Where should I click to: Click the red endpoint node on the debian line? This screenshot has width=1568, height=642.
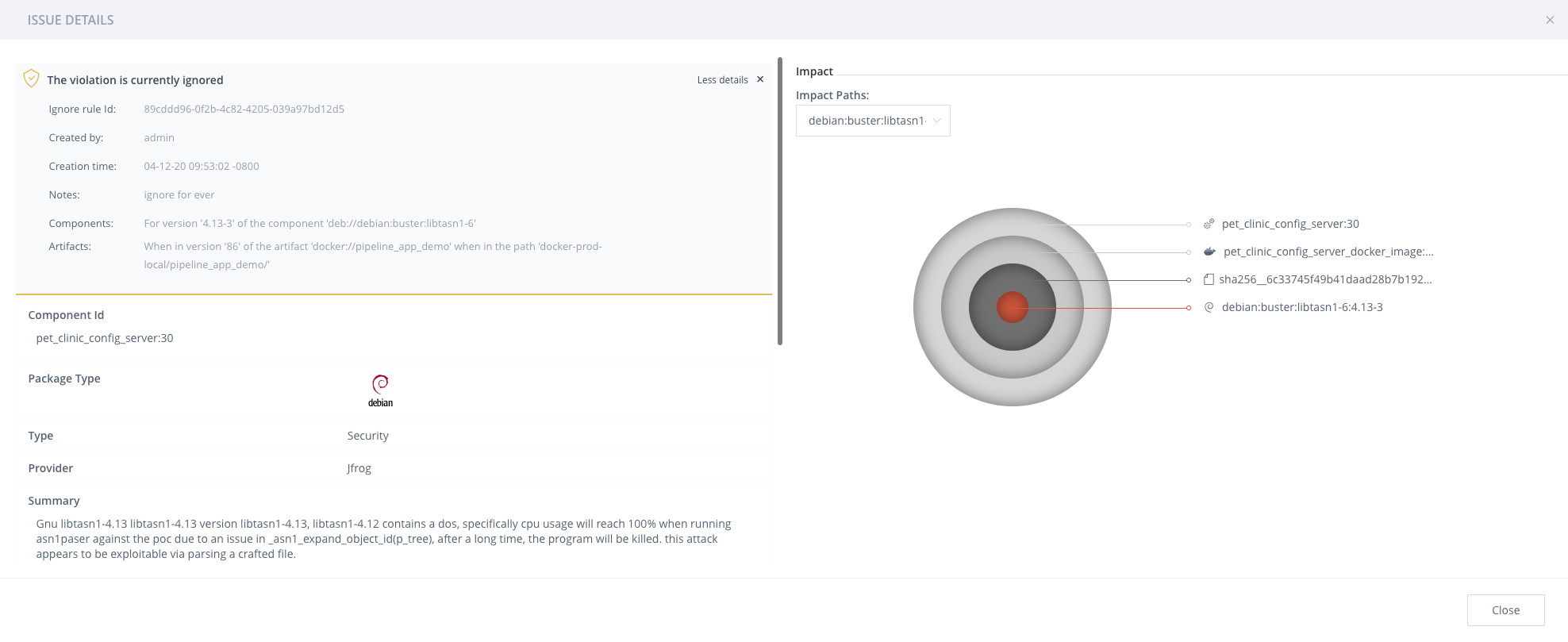click(x=1188, y=308)
